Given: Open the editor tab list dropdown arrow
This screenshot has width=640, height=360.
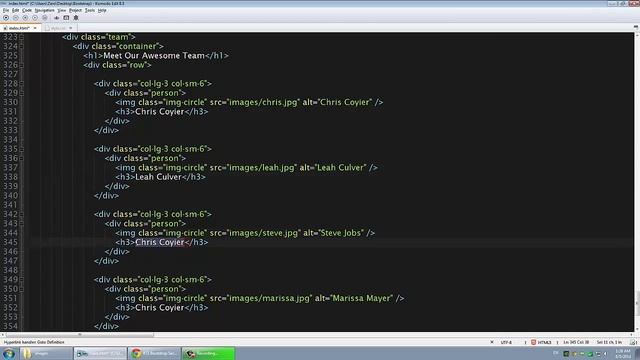Looking at the screenshot, I should point(636,27).
